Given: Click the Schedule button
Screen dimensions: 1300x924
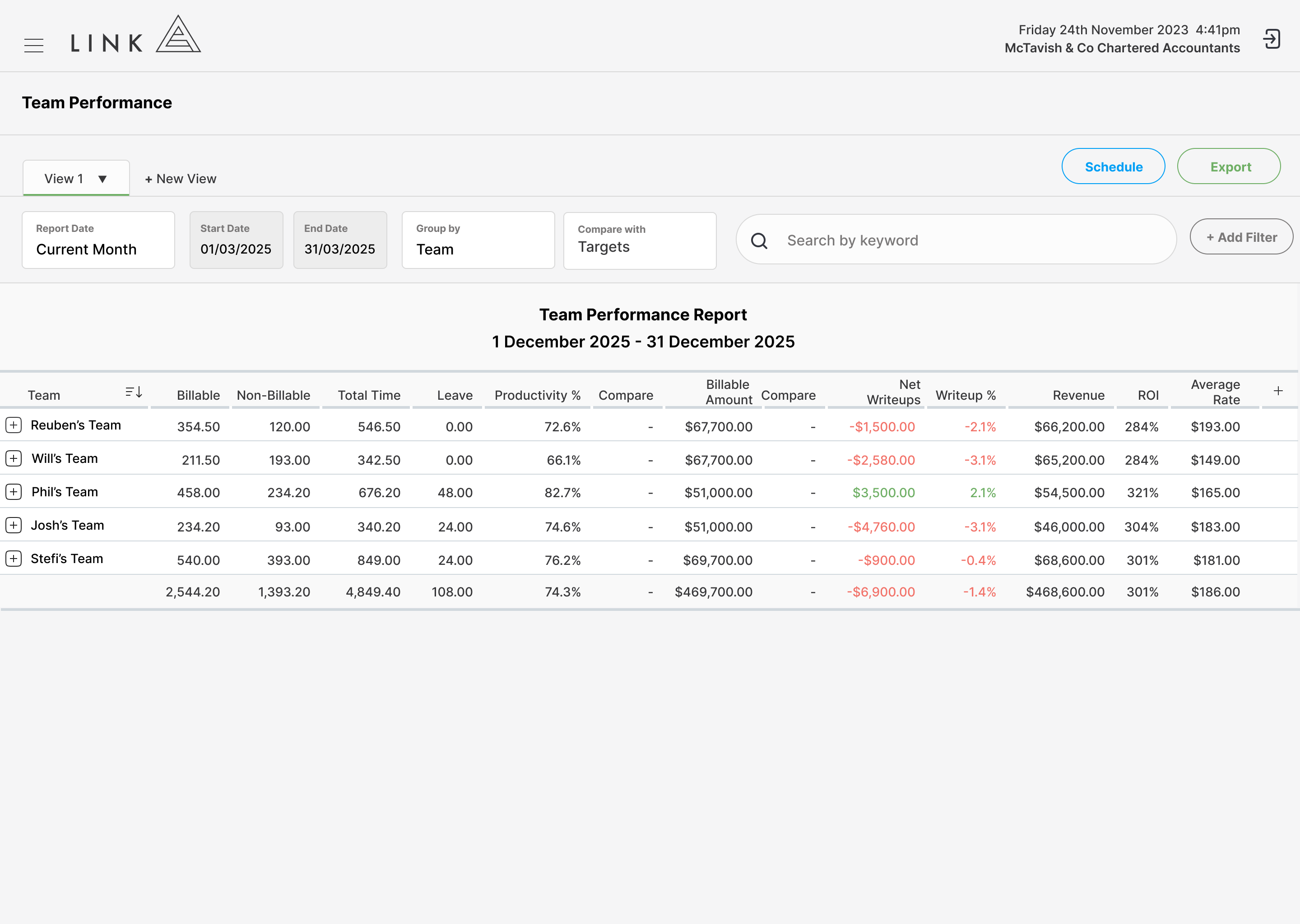Looking at the screenshot, I should [x=1113, y=166].
